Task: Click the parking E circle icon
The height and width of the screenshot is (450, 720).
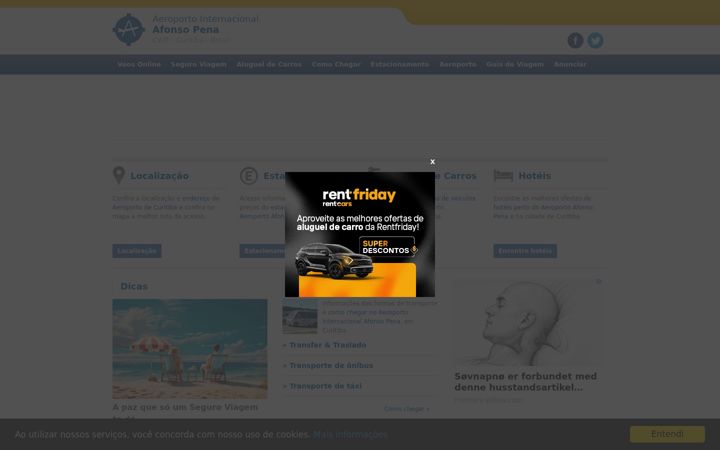Action: click(x=248, y=176)
